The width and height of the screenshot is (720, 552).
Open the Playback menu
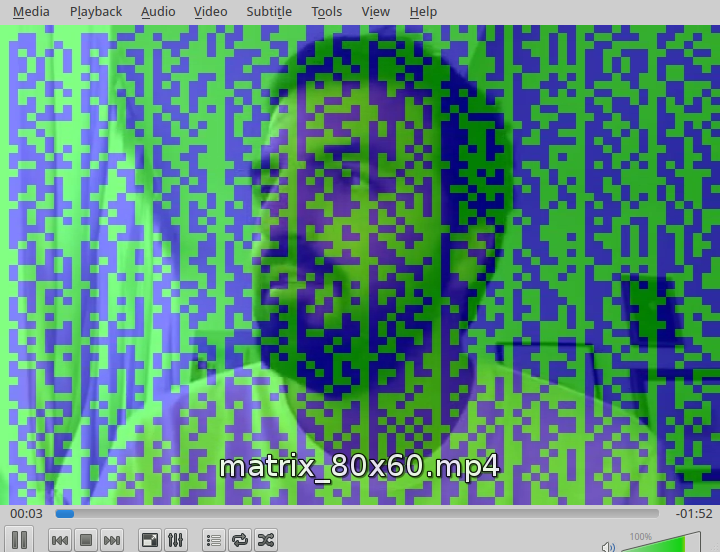pyautogui.click(x=96, y=11)
